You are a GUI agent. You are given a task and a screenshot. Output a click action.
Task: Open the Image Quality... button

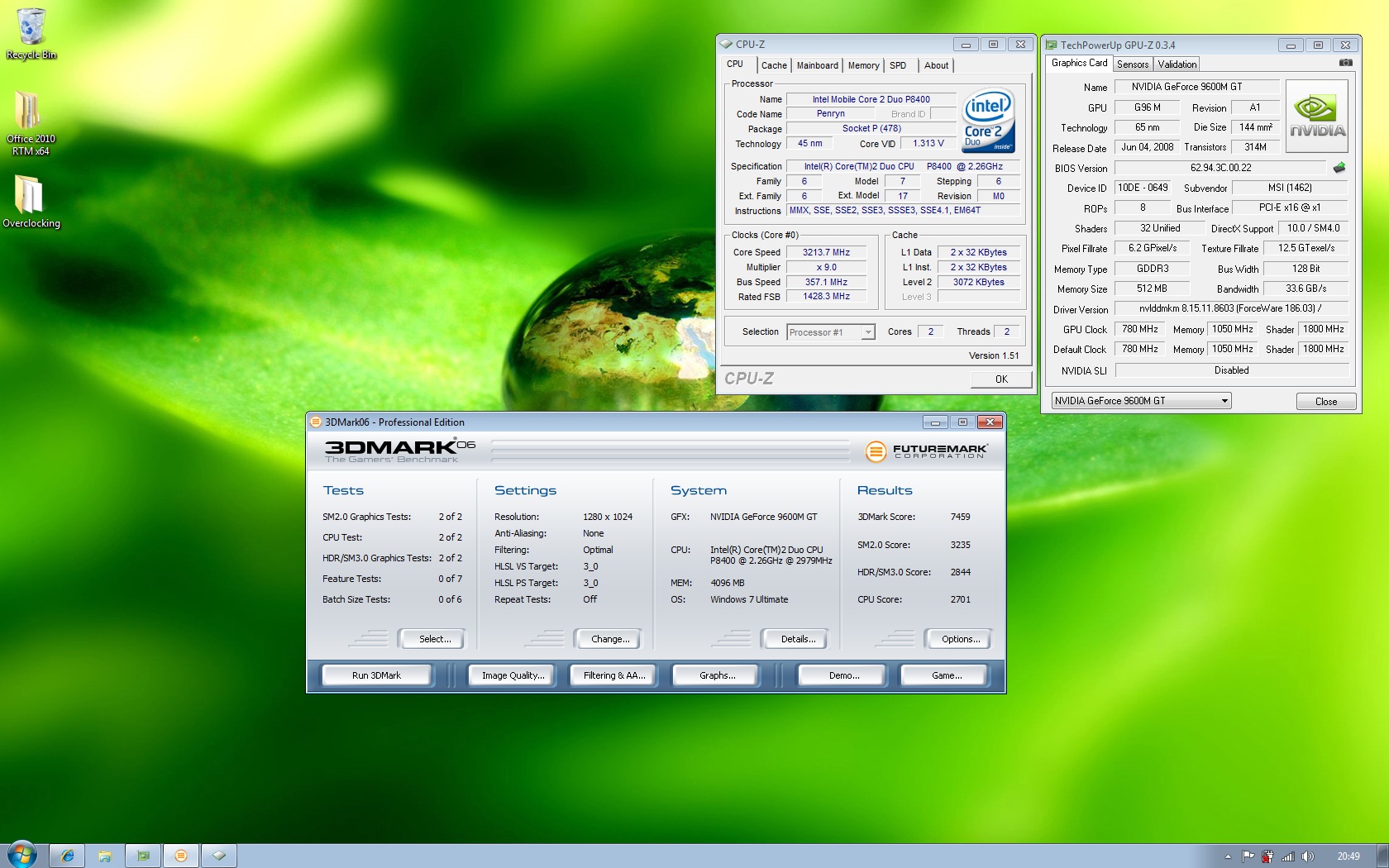click(x=513, y=675)
